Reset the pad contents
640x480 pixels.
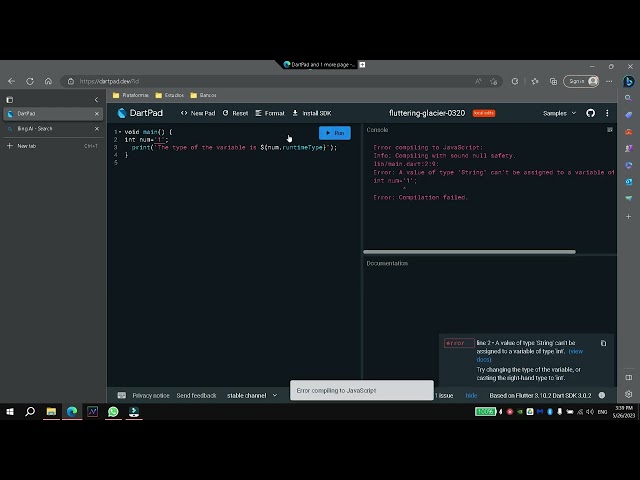236,113
